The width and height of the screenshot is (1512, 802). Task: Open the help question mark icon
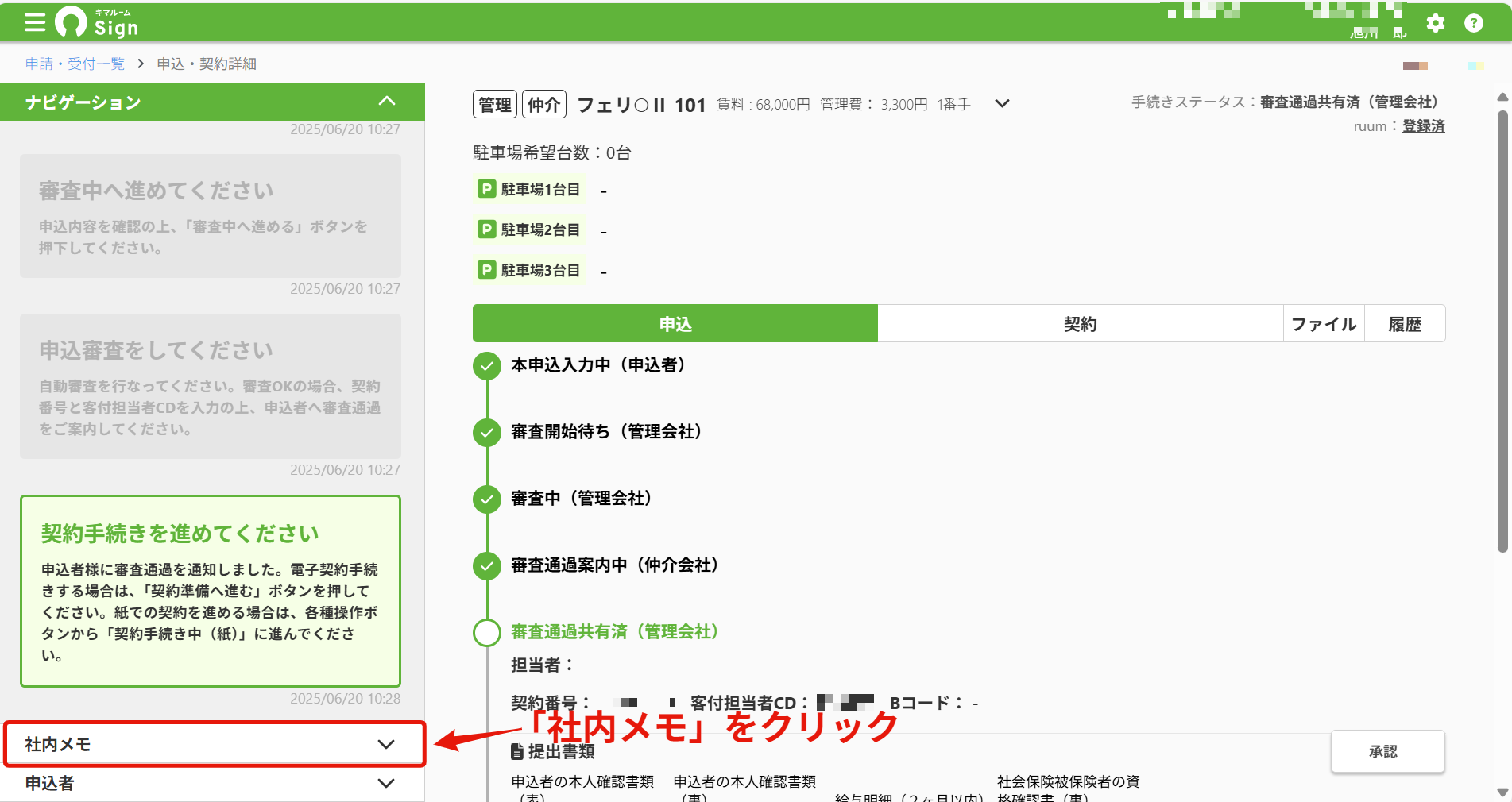(x=1474, y=23)
